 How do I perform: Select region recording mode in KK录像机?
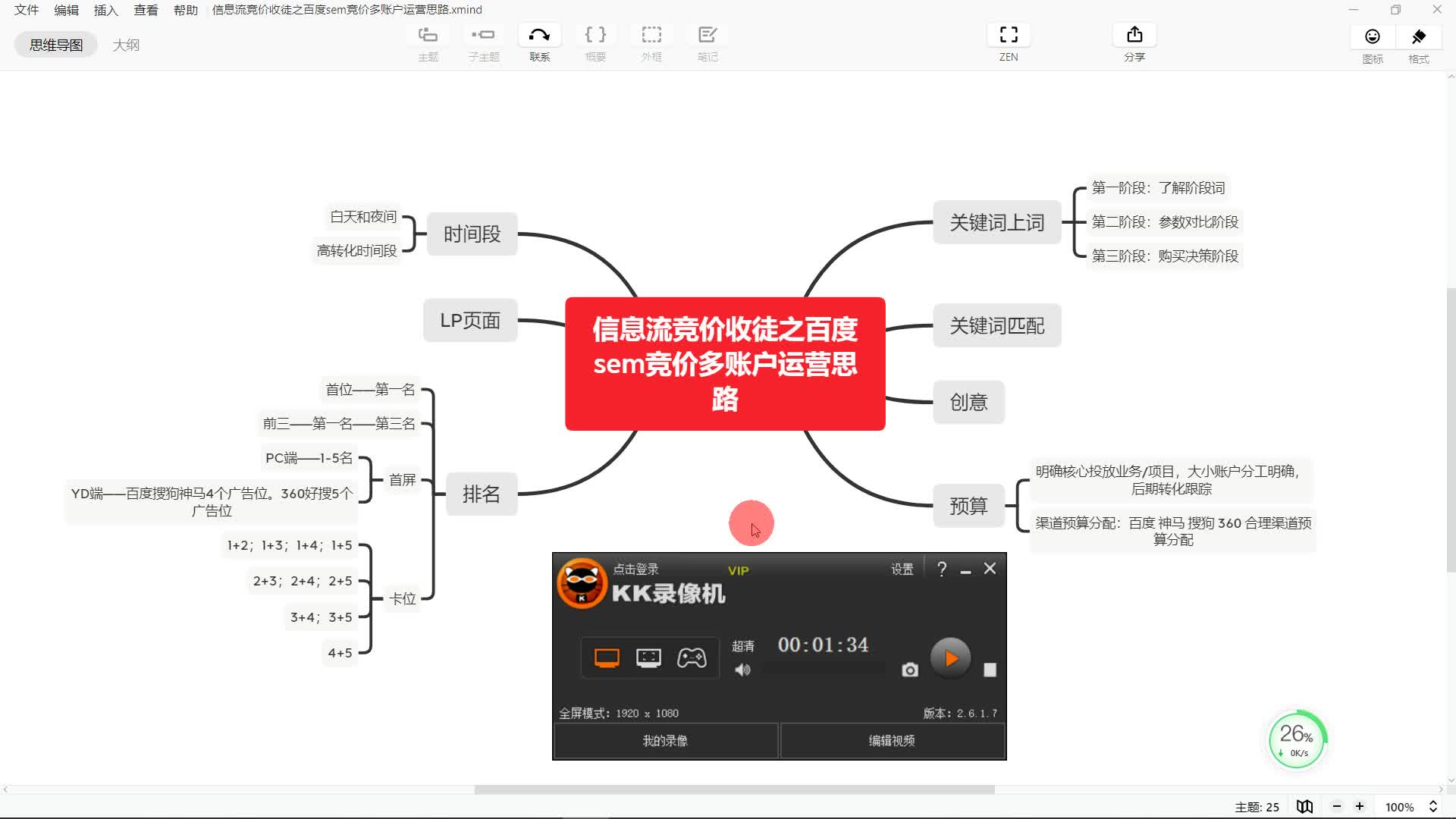coord(648,657)
